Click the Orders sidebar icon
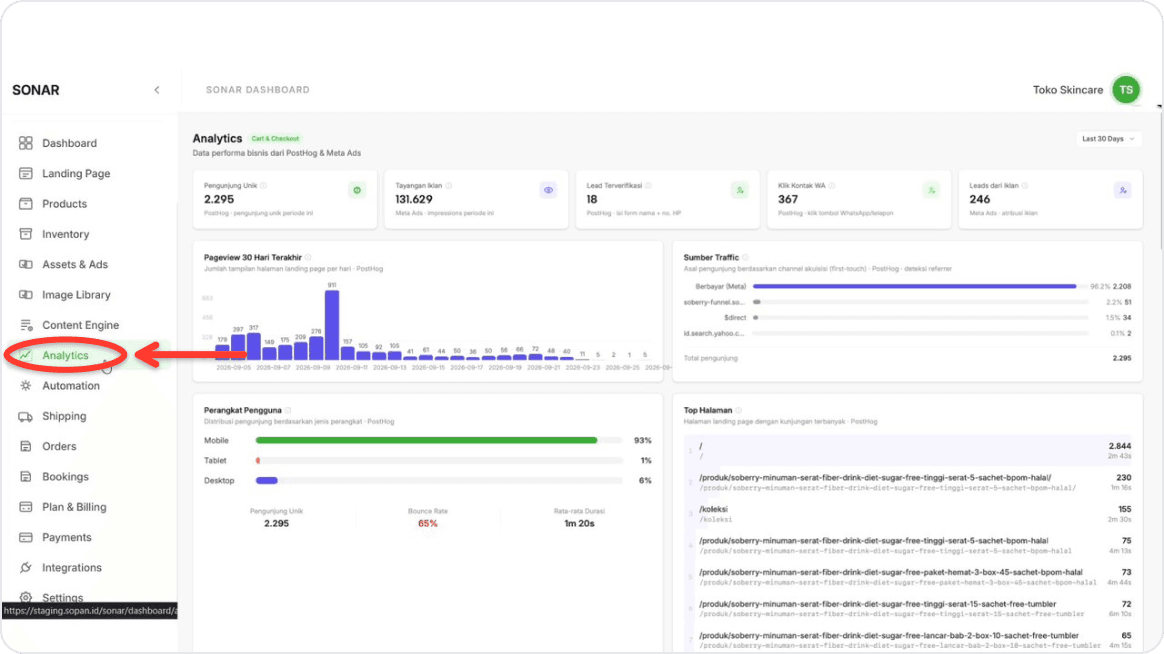Viewport: 1164px width, 654px height. 26,446
